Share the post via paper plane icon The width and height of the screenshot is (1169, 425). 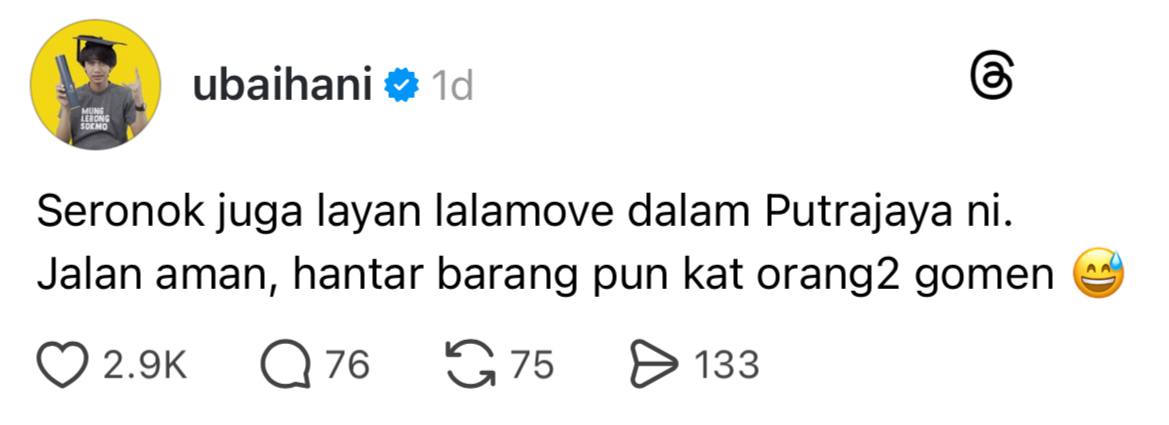655,365
